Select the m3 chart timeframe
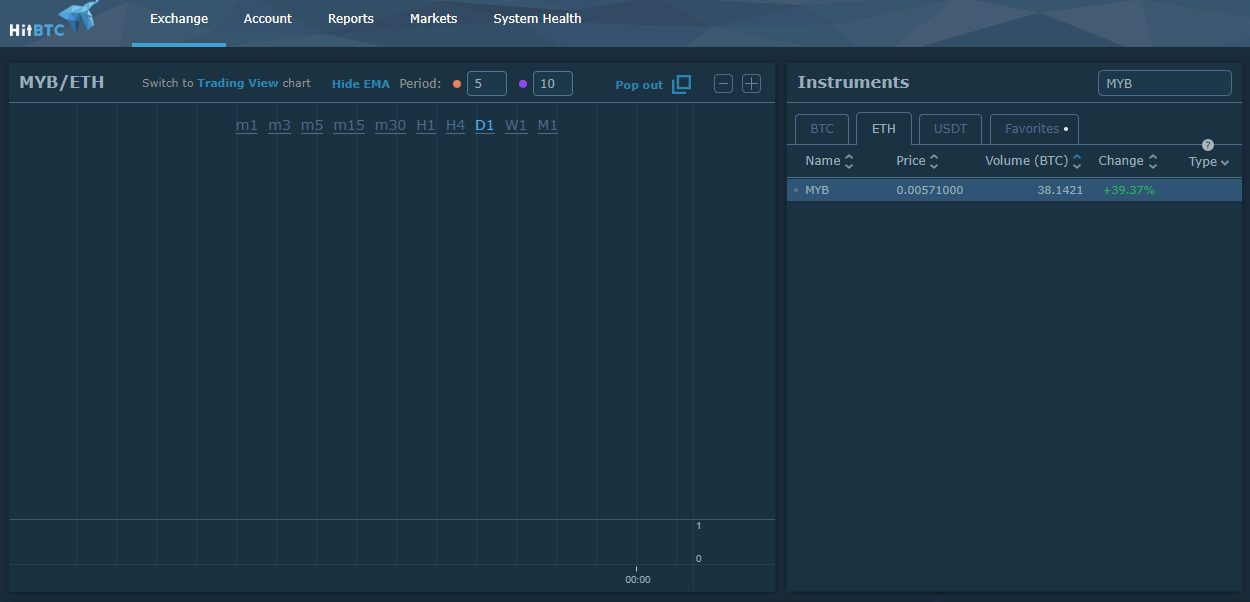 point(279,125)
